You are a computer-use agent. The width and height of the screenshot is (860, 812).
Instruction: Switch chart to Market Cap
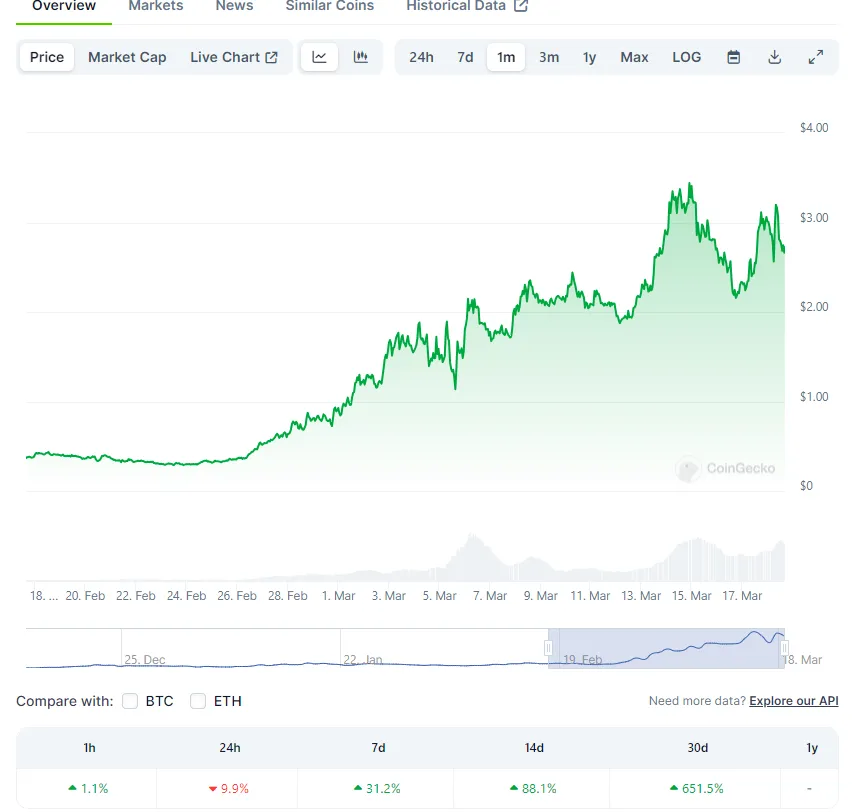tap(127, 57)
